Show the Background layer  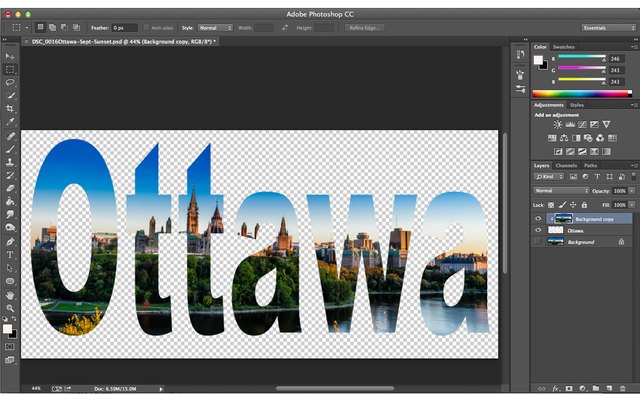click(538, 242)
